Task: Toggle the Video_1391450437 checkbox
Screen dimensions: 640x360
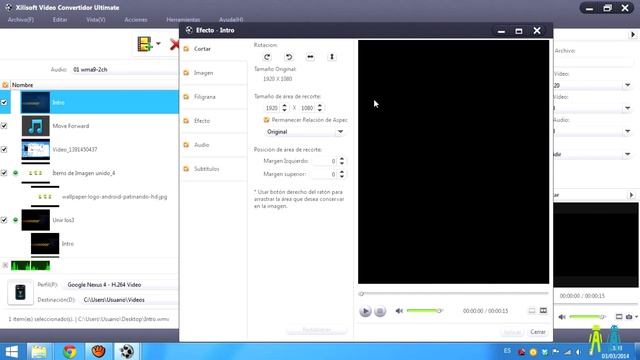Action: 4,149
